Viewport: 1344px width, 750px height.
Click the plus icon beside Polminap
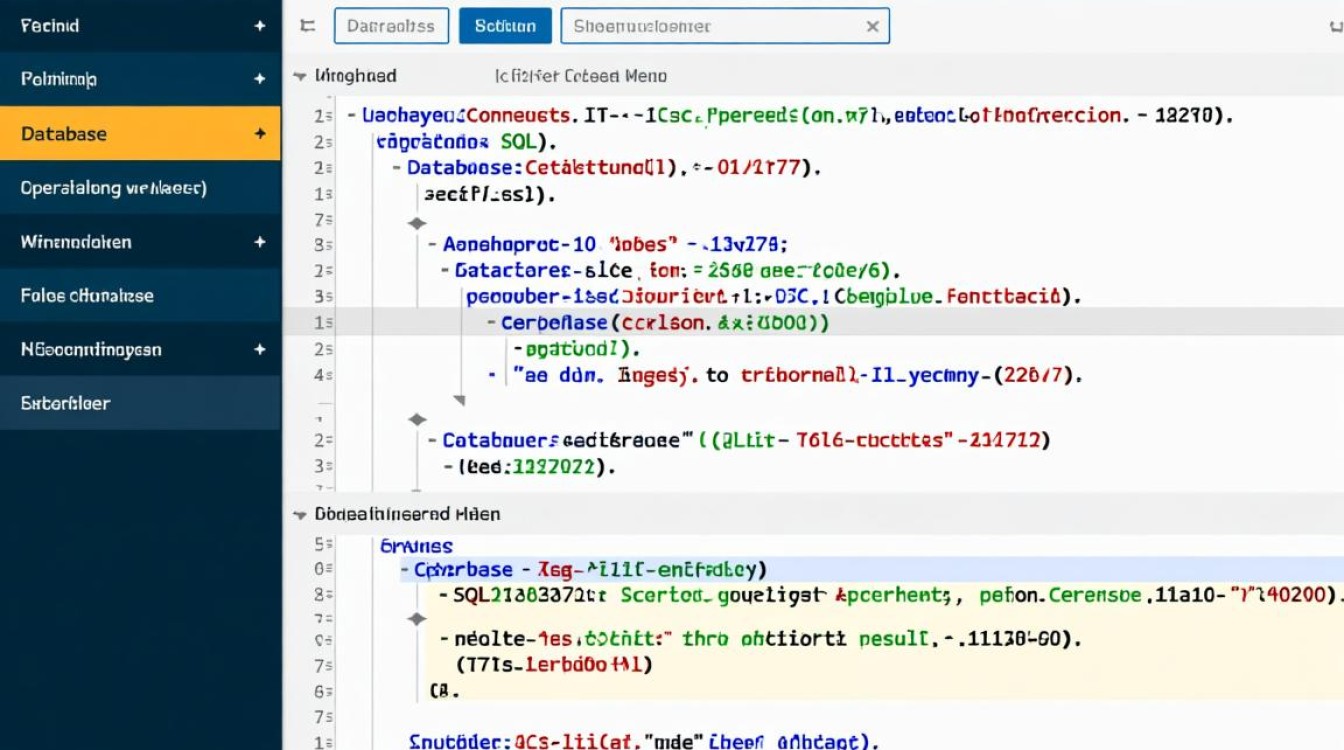click(x=260, y=79)
